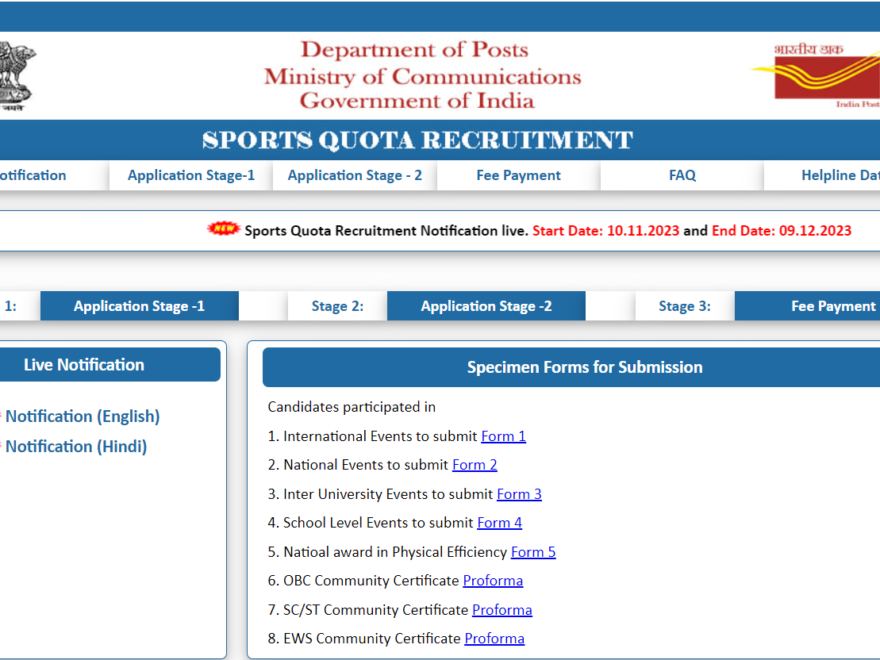The image size is (880, 660).
Task: Click the India Post logo
Action: 820,75
